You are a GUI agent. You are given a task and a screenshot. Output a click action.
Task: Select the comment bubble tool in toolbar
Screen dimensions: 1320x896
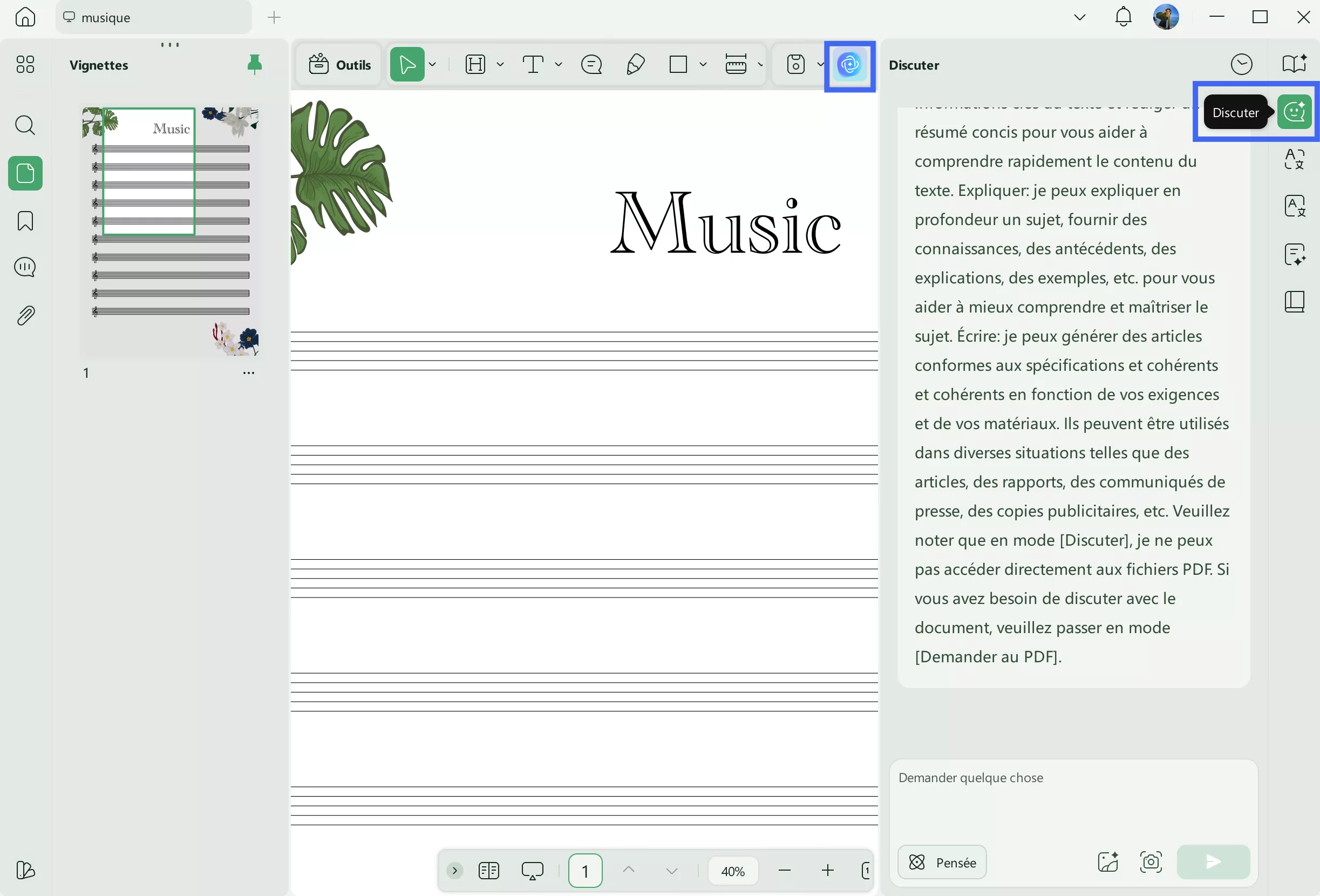(591, 65)
